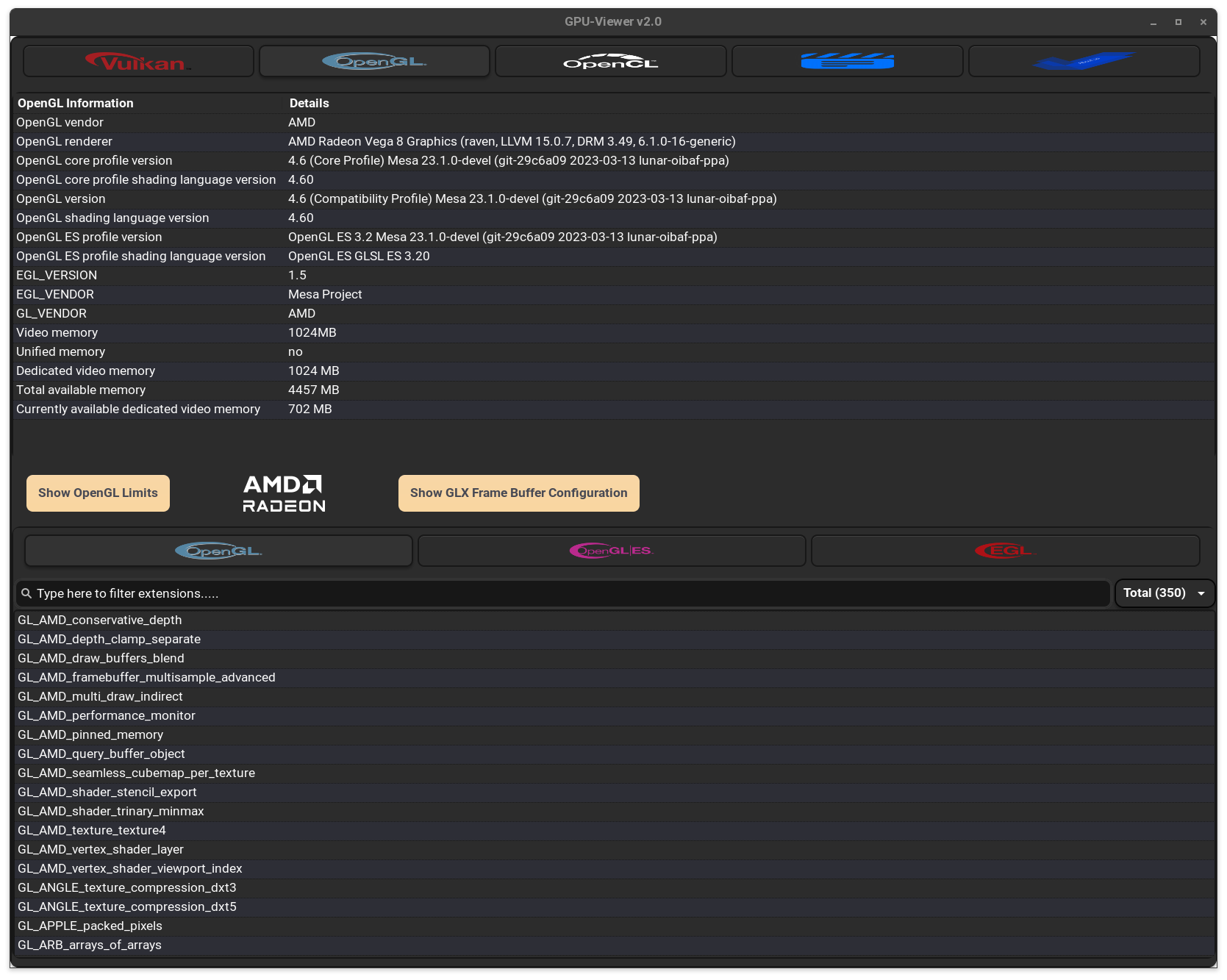Maximize the GPU-Viewer window

[1178, 22]
